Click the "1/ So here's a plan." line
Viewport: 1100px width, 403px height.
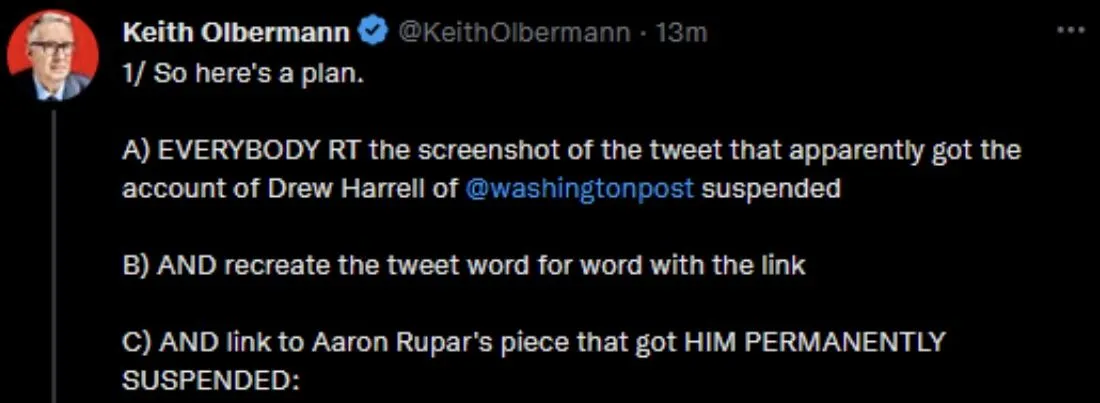(x=240, y=76)
